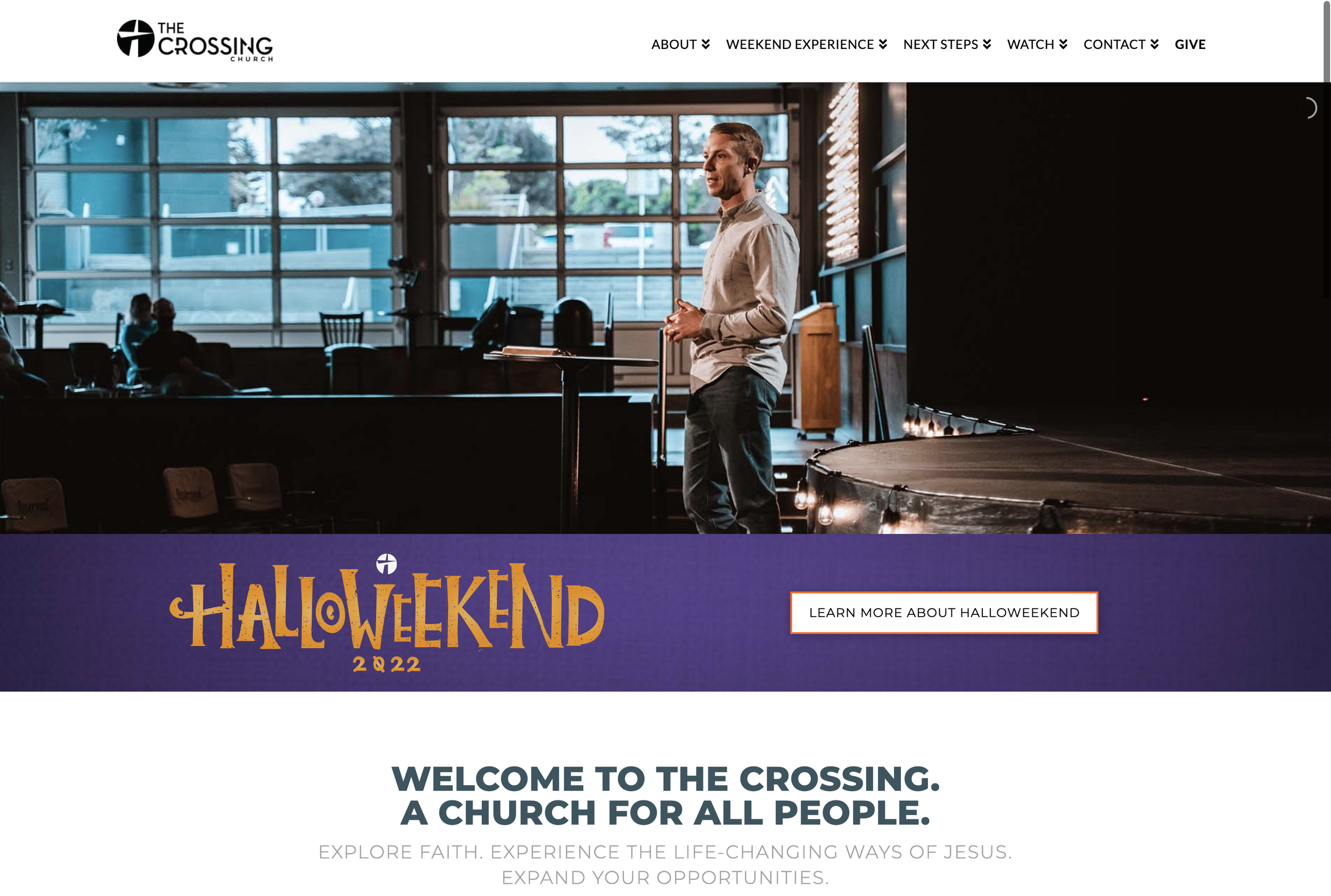The height and width of the screenshot is (896, 1331).
Task: Open the Weekend Experience menu
Action: [800, 44]
